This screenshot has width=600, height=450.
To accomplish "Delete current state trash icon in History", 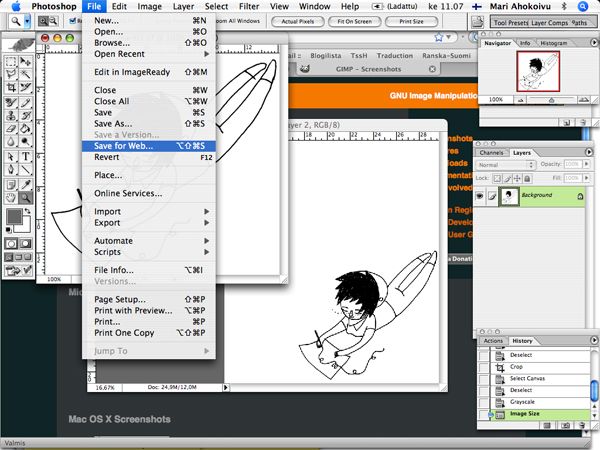I will click(x=582, y=425).
